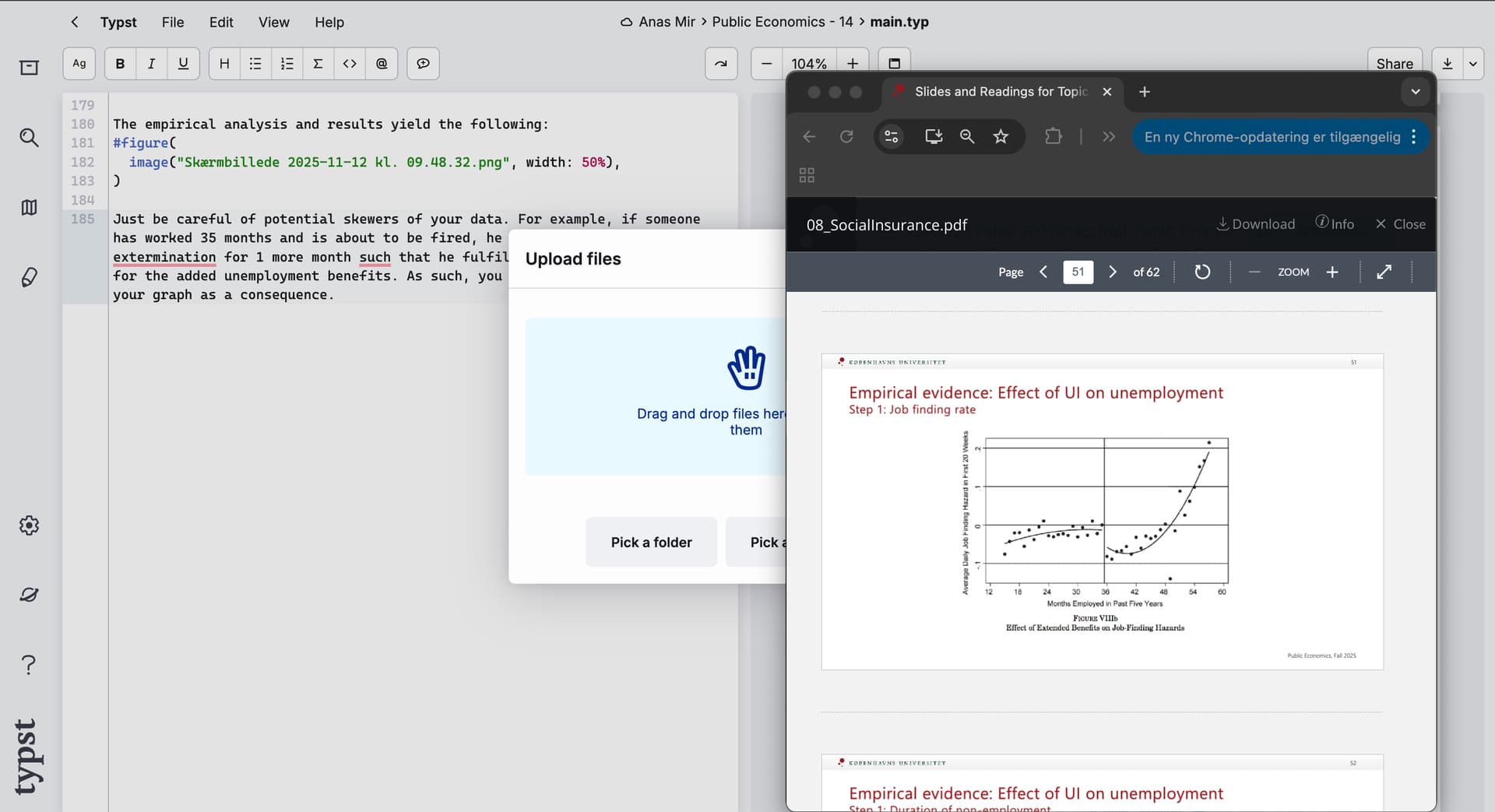The height and width of the screenshot is (812, 1495).
Task: Open the File menu
Action: (173, 22)
